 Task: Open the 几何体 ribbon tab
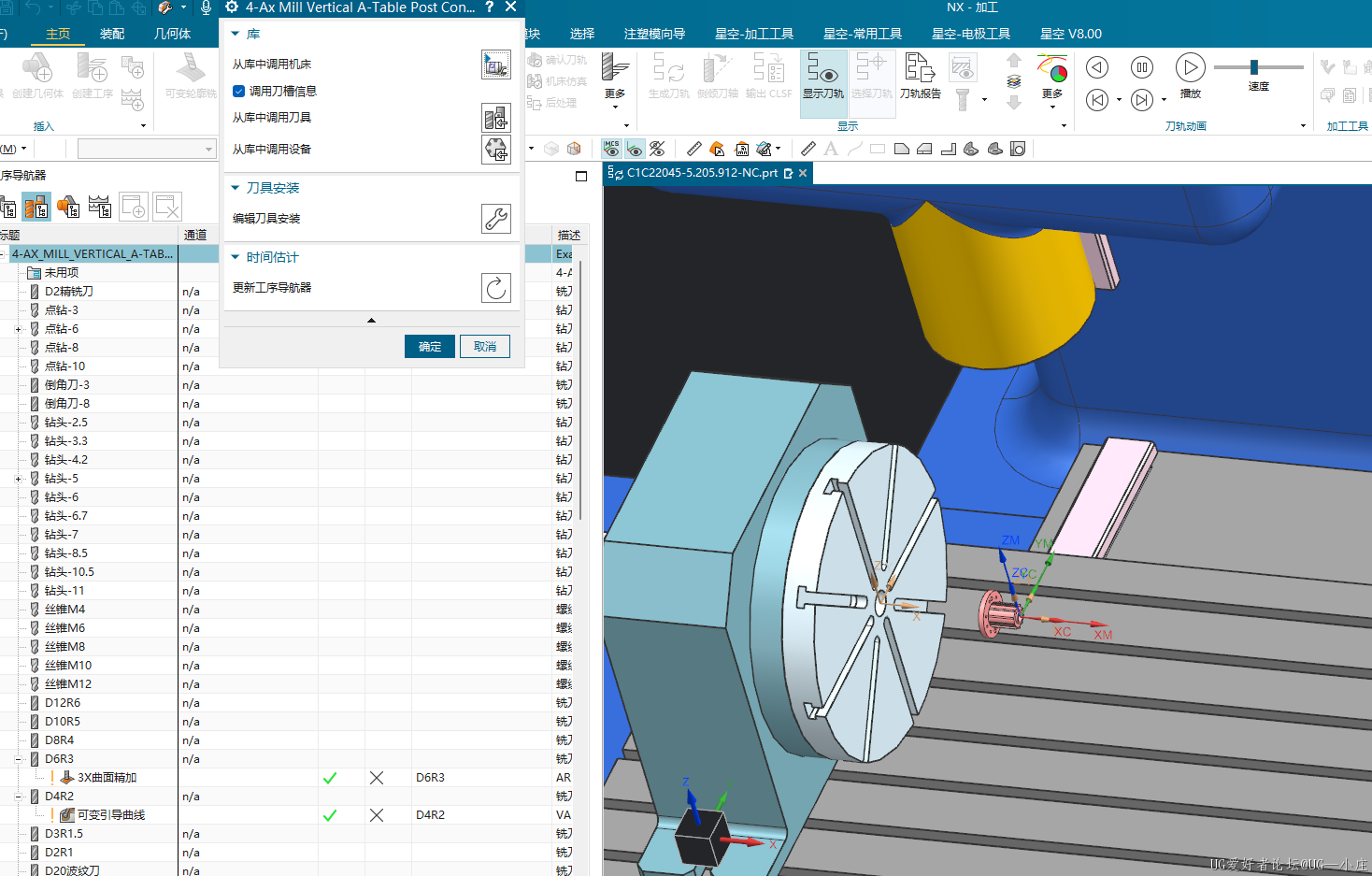click(172, 34)
